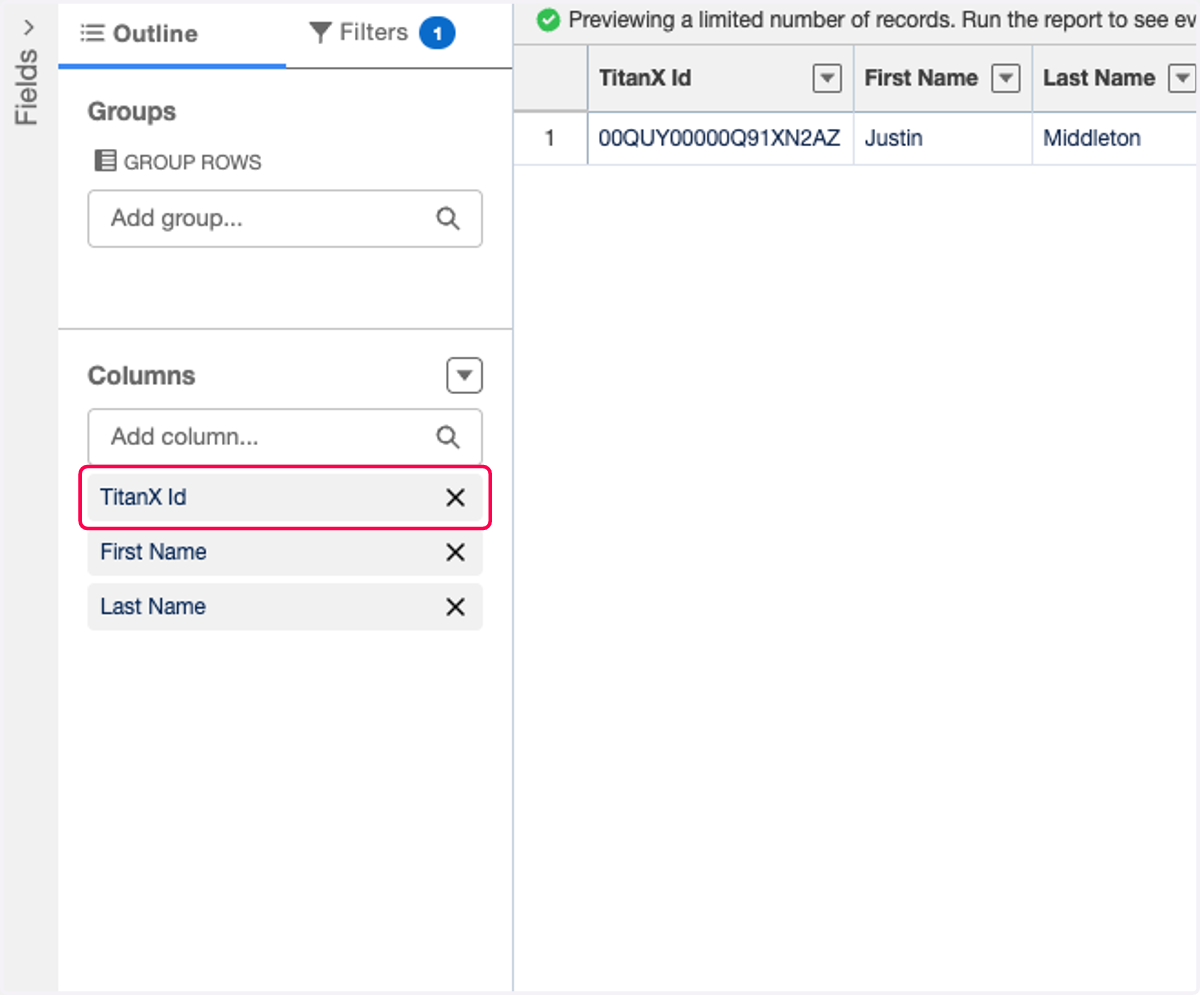1200x995 pixels.
Task: Open the Last Name header dropdown
Action: tap(1183, 78)
